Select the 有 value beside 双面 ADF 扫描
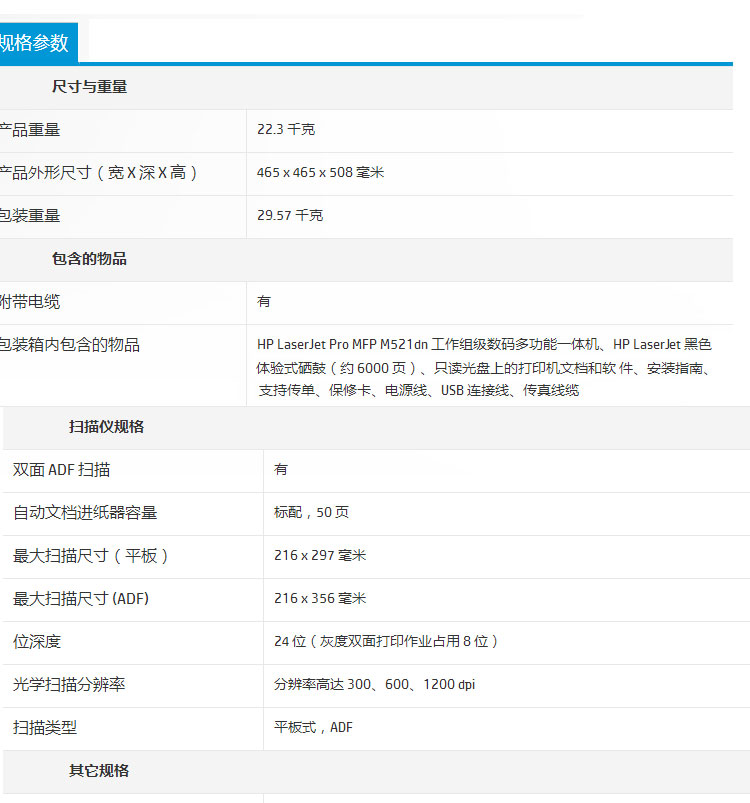This screenshot has width=750, height=803. pos(281,469)
